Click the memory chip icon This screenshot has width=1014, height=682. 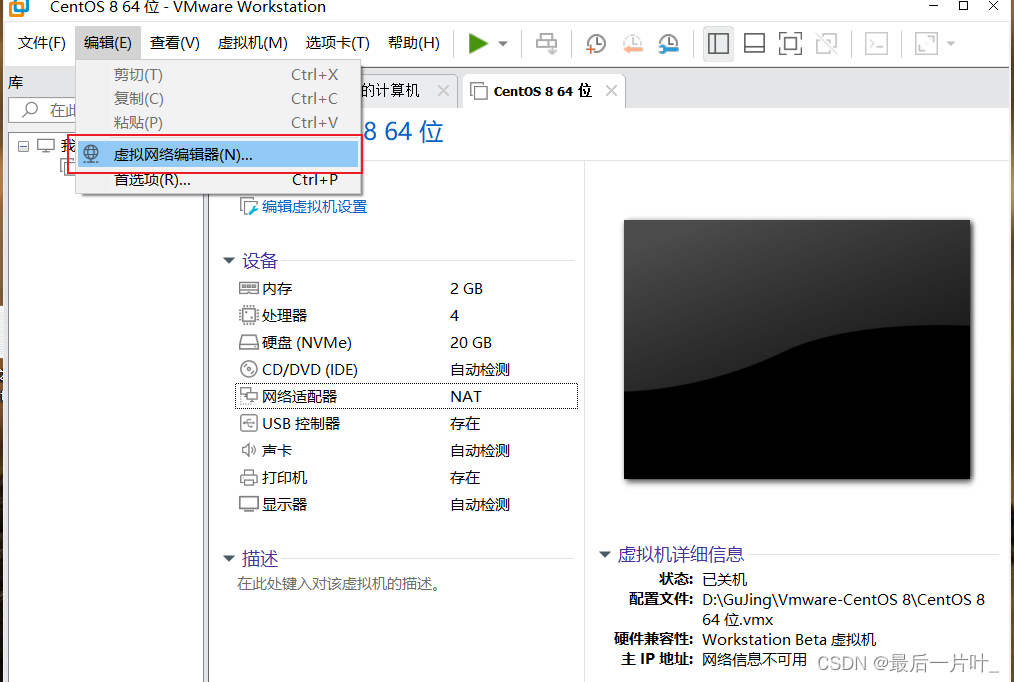pyautogui.click(x=248, y=288)
